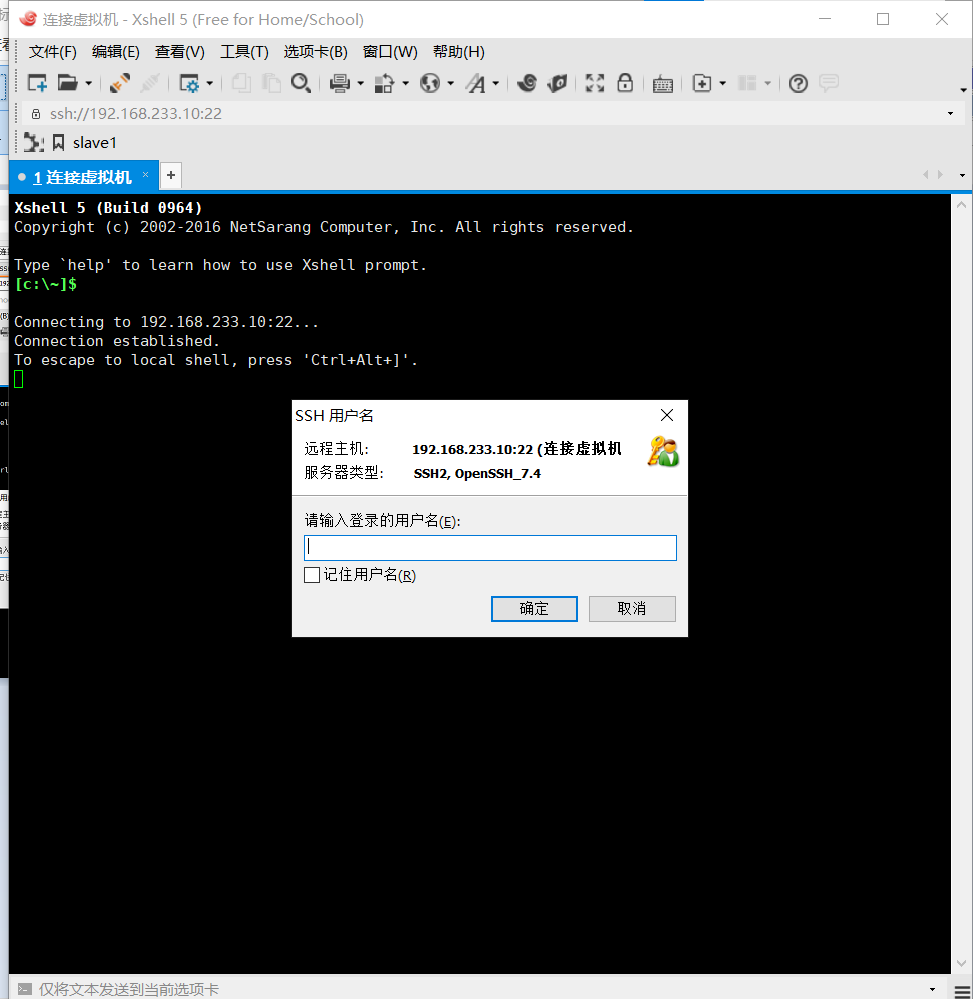
Task: Open the 编辑(E) menu
Action: [x=115, y=52]
